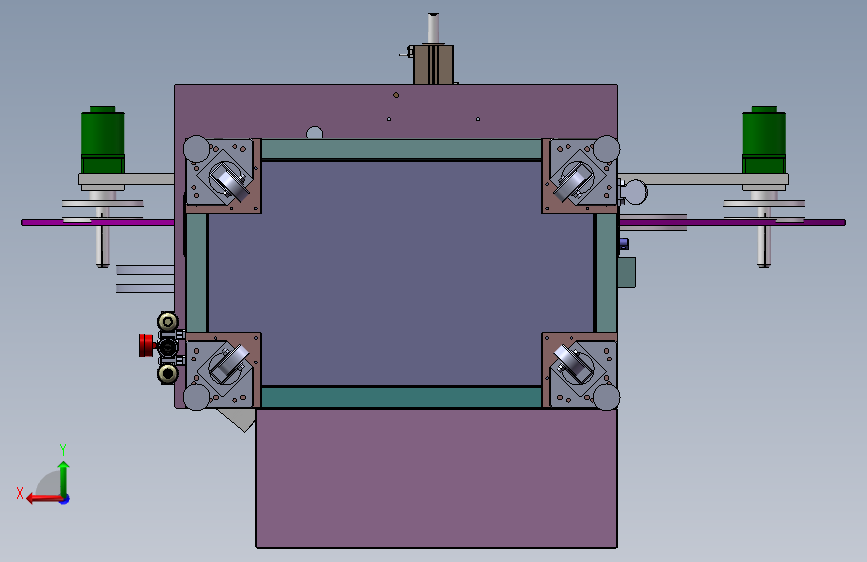Select the right magenta rail
The image size is (867, 562).
[733, 222]
